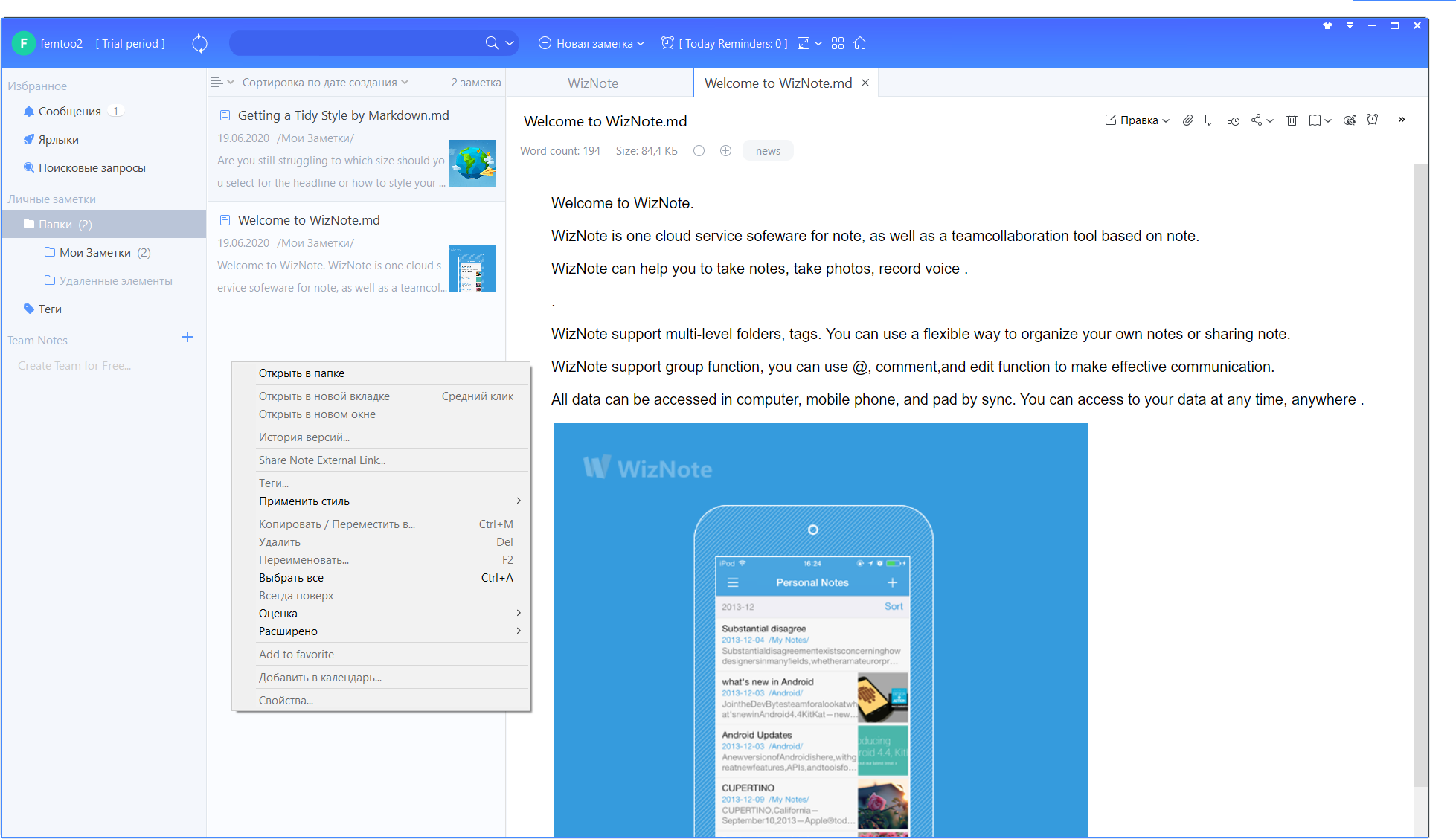1456x839 pixels.
Task: Click the comments speech bubble icon
Action: (x=1210, y=120)
